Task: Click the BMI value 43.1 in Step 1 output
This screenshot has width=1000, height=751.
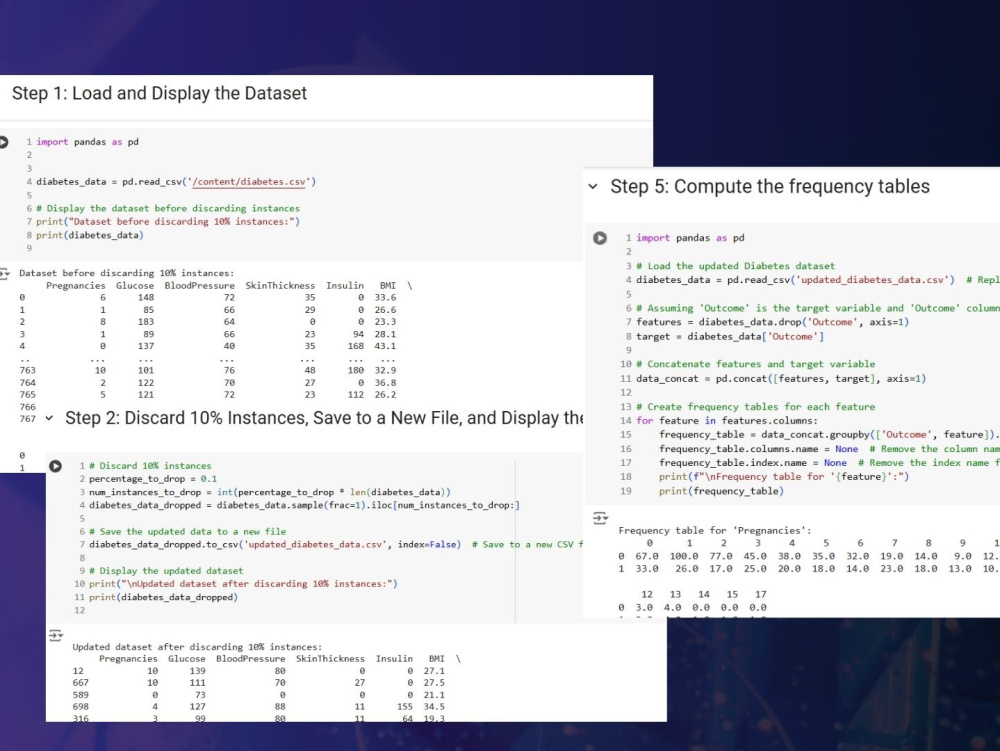Action: tap(385, 346)
